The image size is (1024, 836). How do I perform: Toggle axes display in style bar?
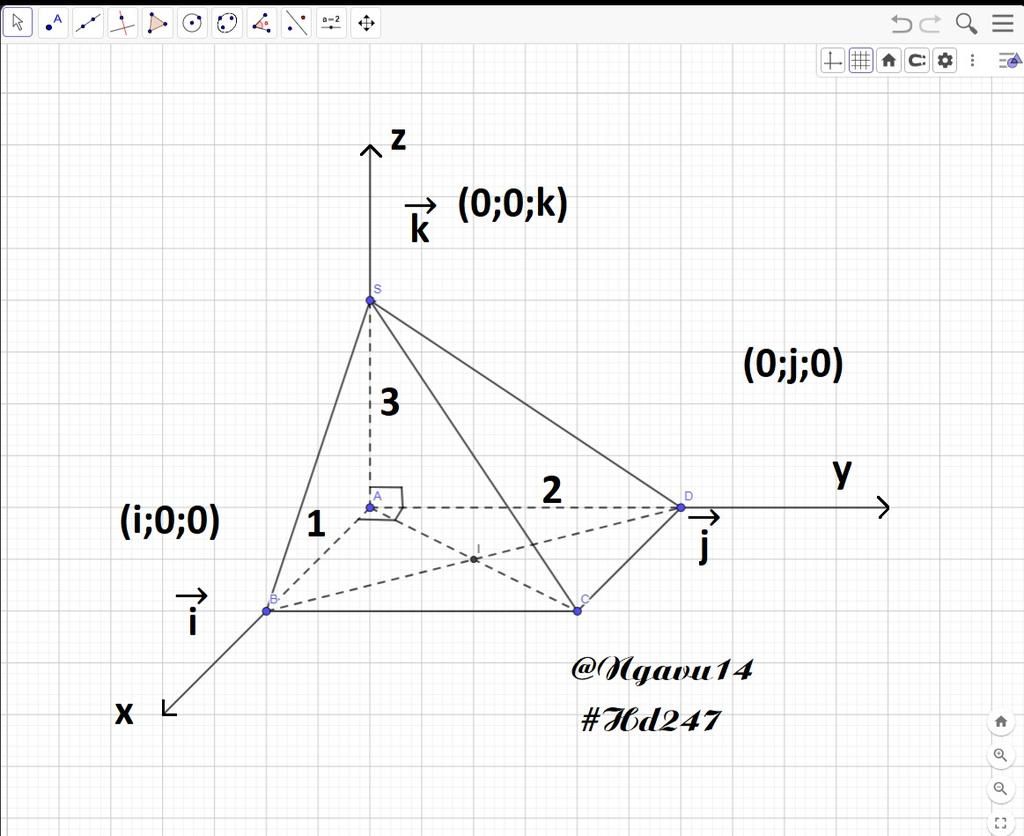point(832,61)
